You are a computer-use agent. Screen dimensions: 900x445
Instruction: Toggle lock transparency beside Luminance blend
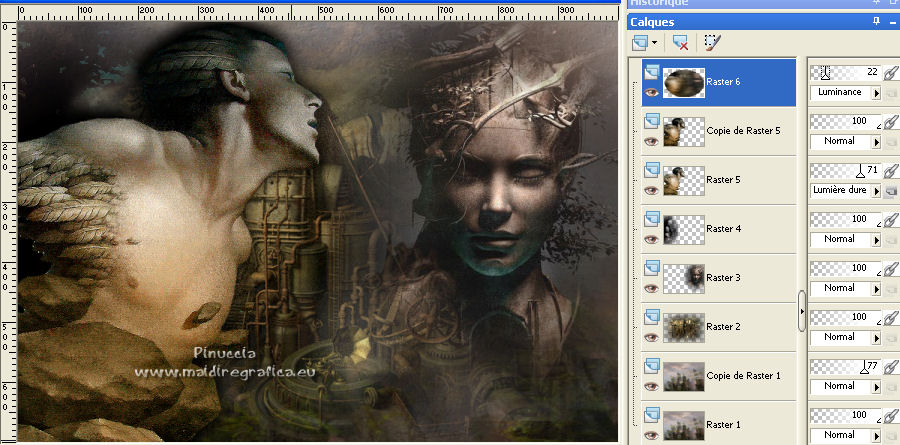[891, 94]
